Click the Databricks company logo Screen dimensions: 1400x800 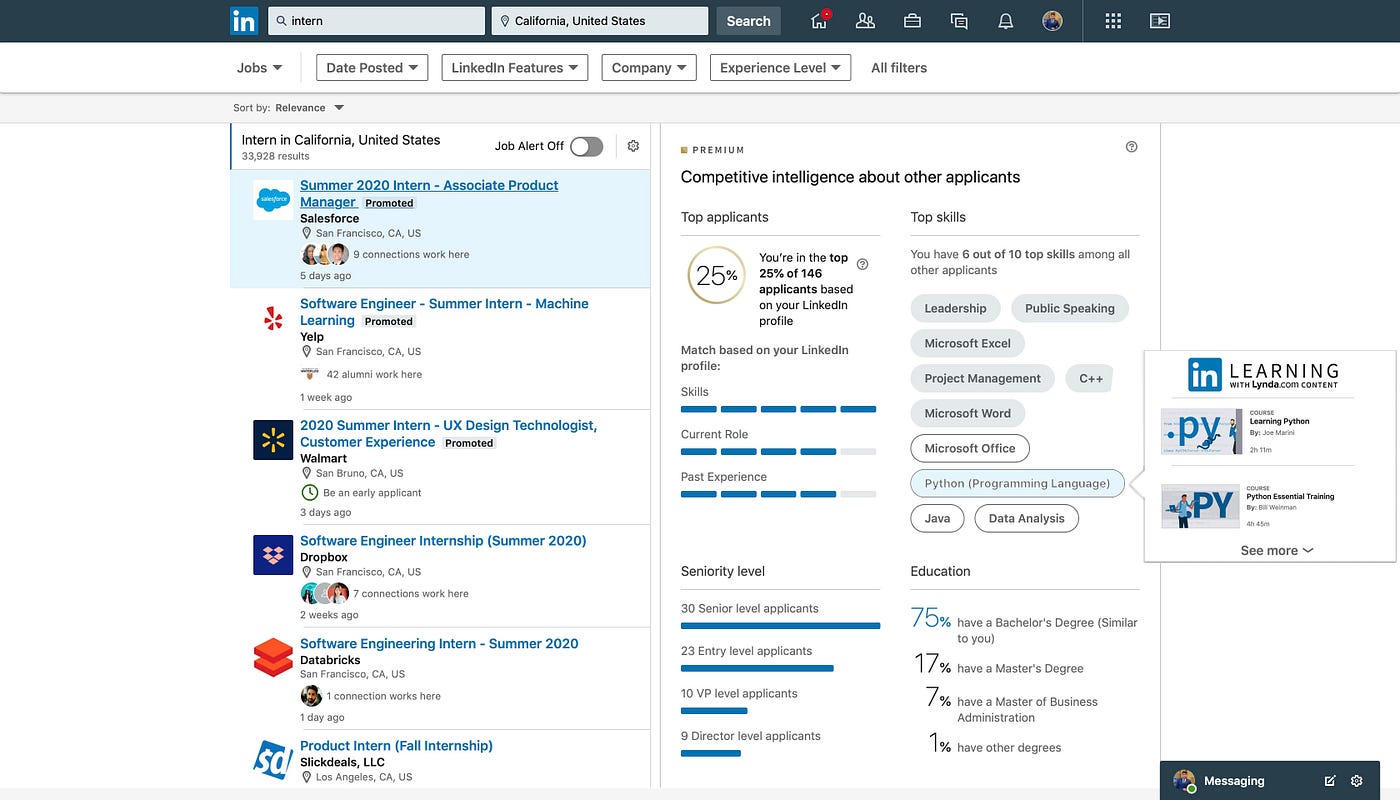(273, 658)
